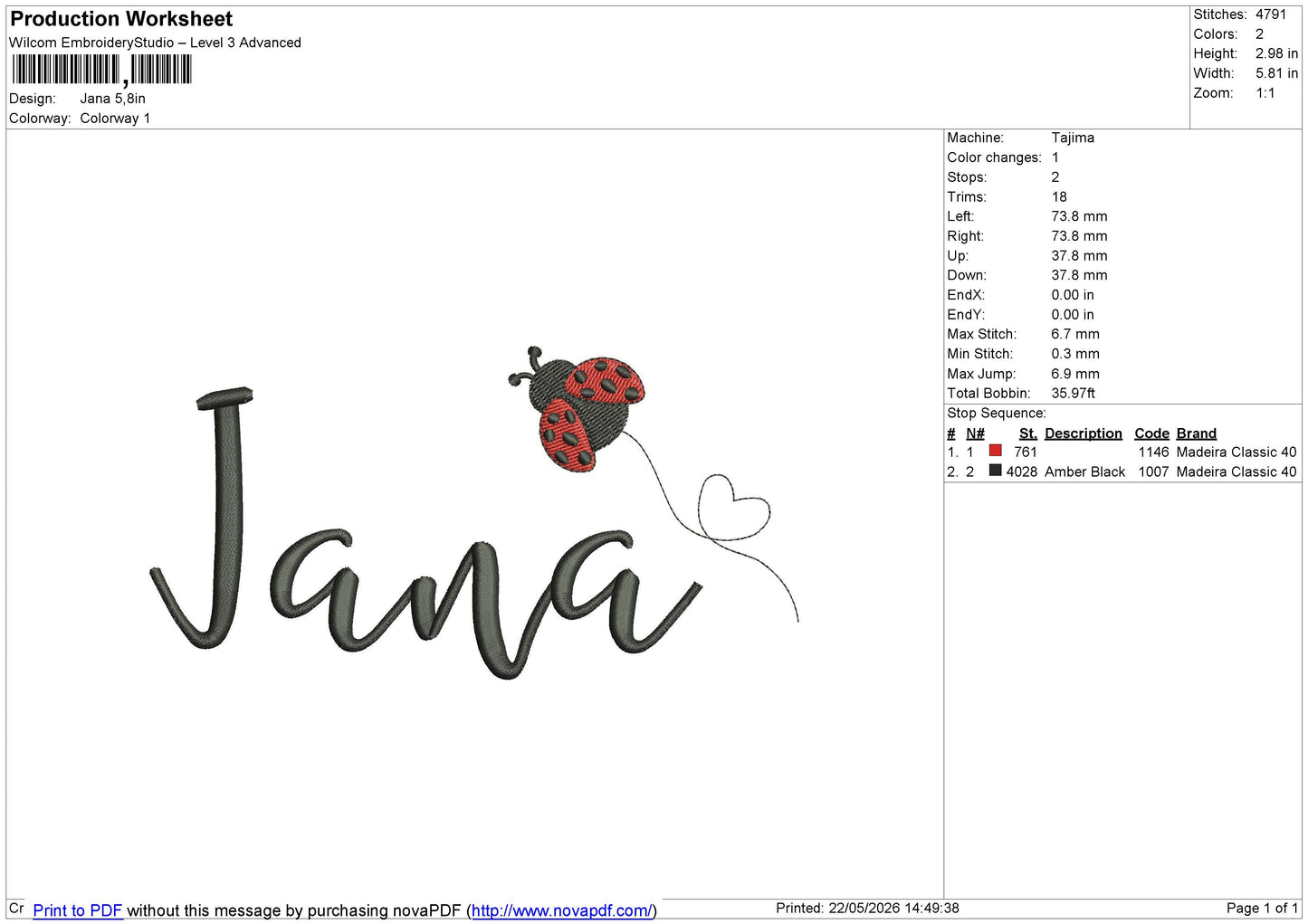
Task: Click the barcode under the worksheet title
Action: [101, 70]
